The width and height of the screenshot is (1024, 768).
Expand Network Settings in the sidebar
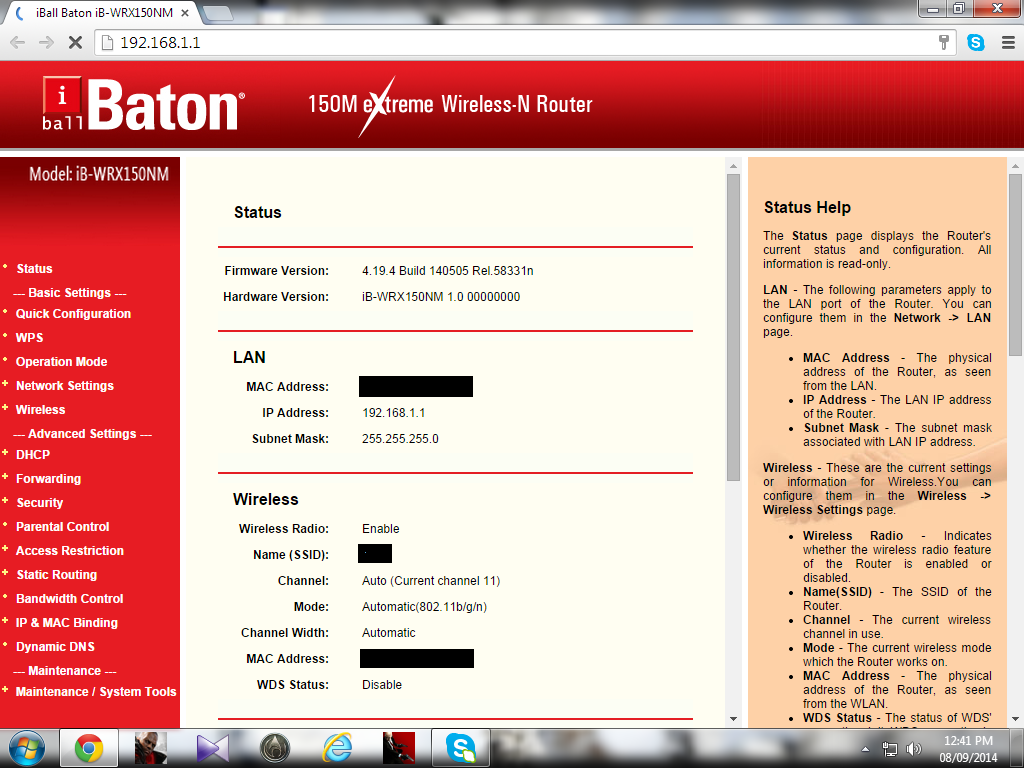pos(63,385)
